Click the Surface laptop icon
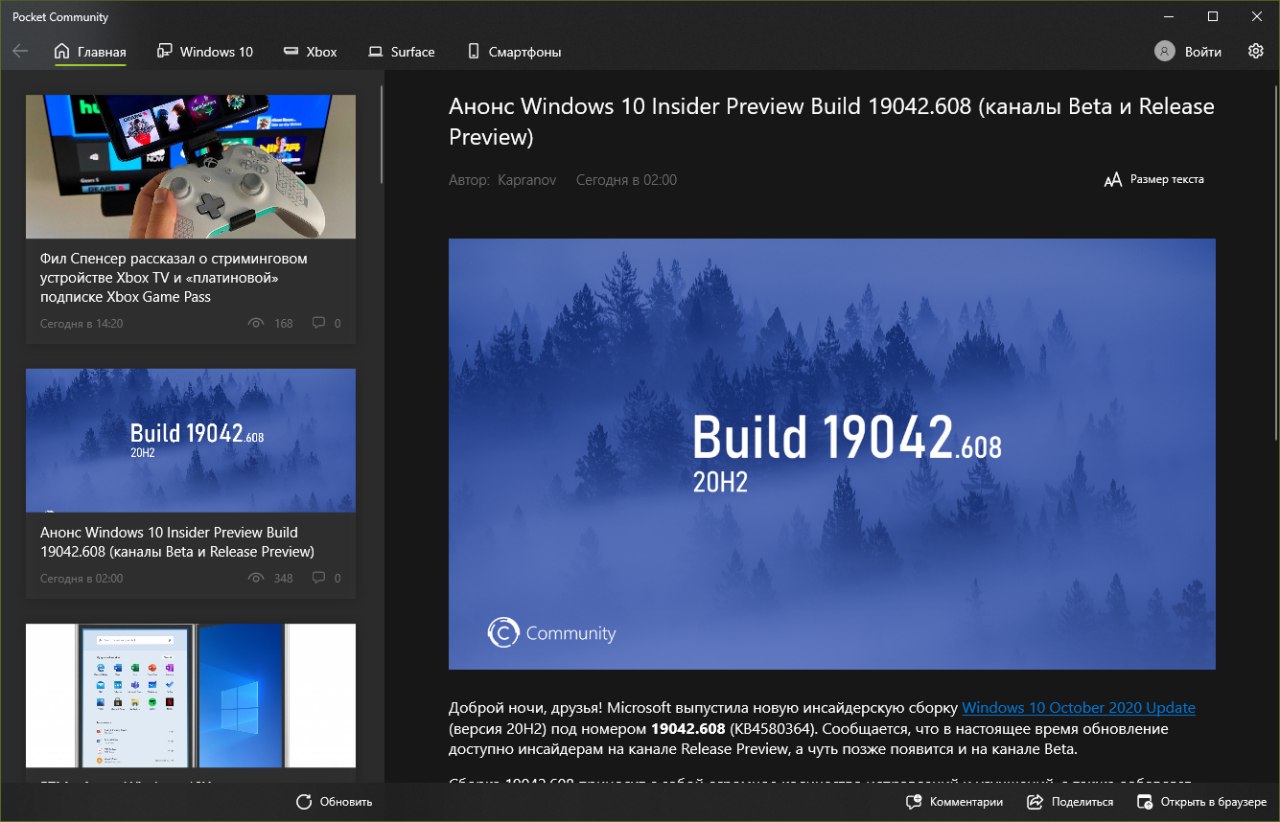The height and width of the screenshot is (822, 1280). point(375,51)
